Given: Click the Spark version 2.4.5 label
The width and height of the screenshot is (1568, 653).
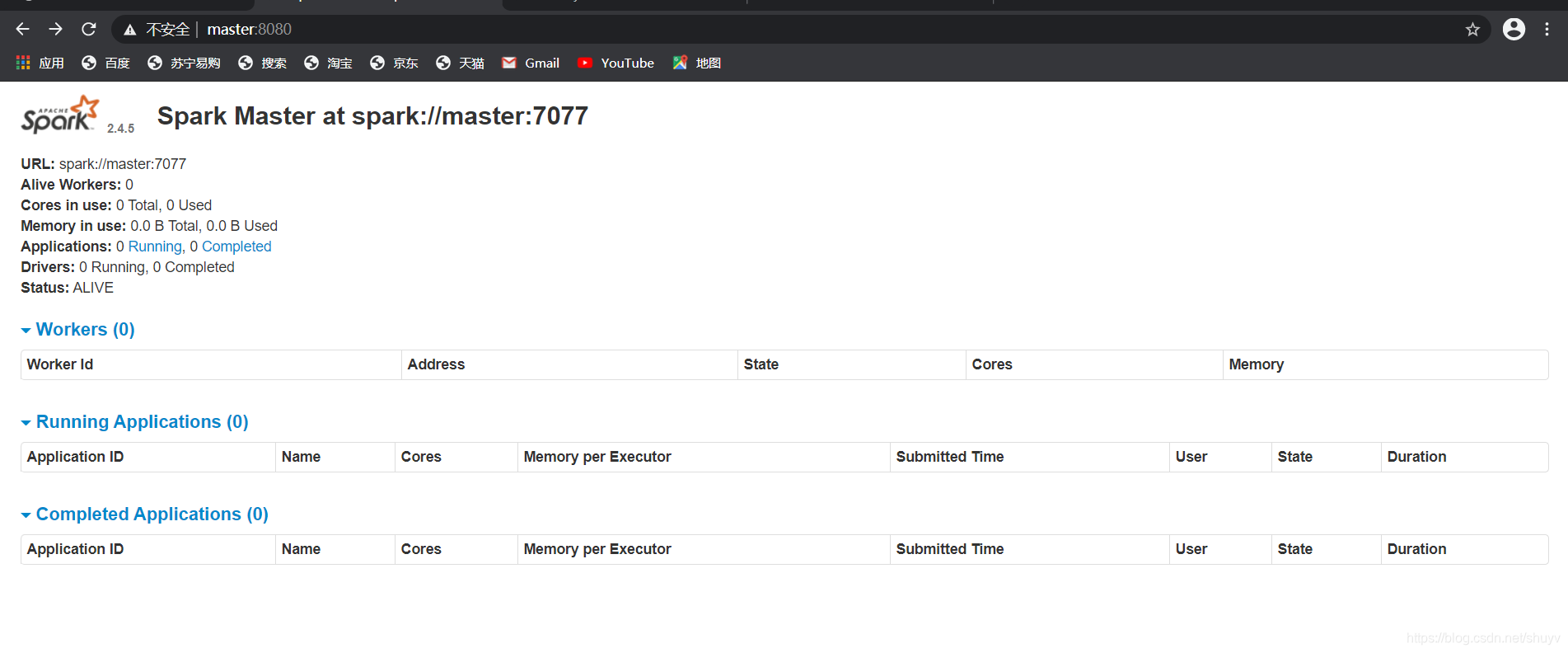Looking at the screenshot, I should 120,129.
